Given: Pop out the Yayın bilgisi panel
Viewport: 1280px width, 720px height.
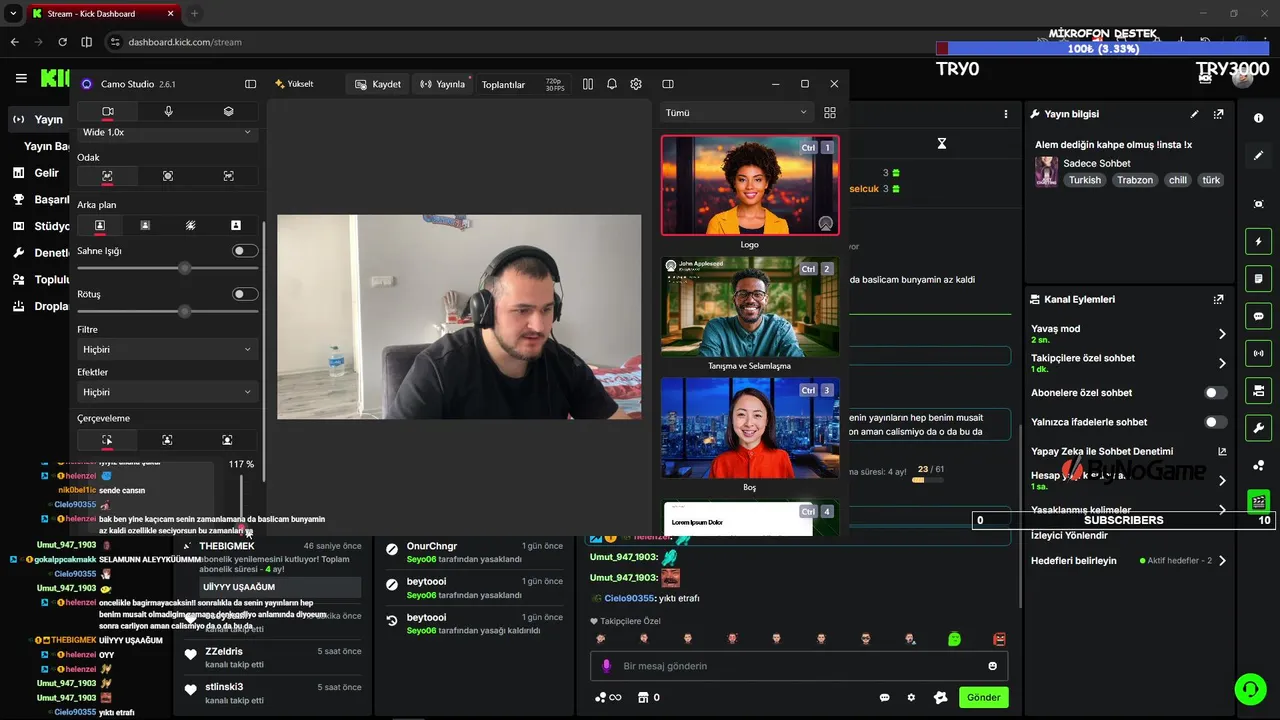Looking at the screenshot, I should point(1218,114).
